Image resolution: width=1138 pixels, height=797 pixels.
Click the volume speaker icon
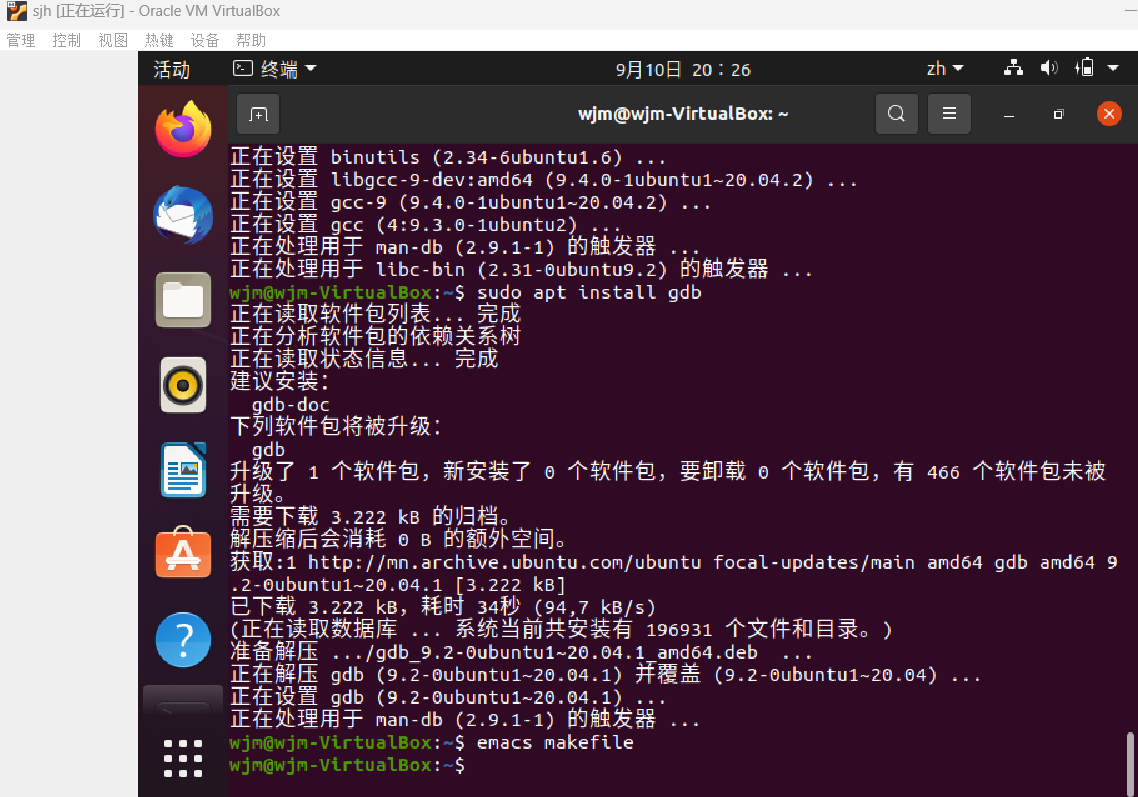point(1049,68)
